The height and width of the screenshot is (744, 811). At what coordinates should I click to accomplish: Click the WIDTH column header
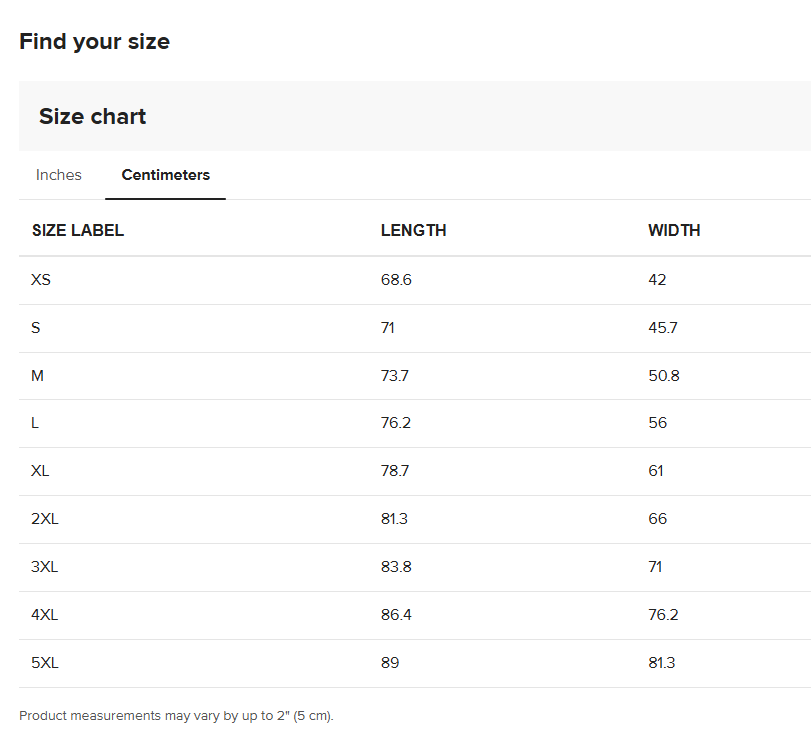click(x=674, y=230)
